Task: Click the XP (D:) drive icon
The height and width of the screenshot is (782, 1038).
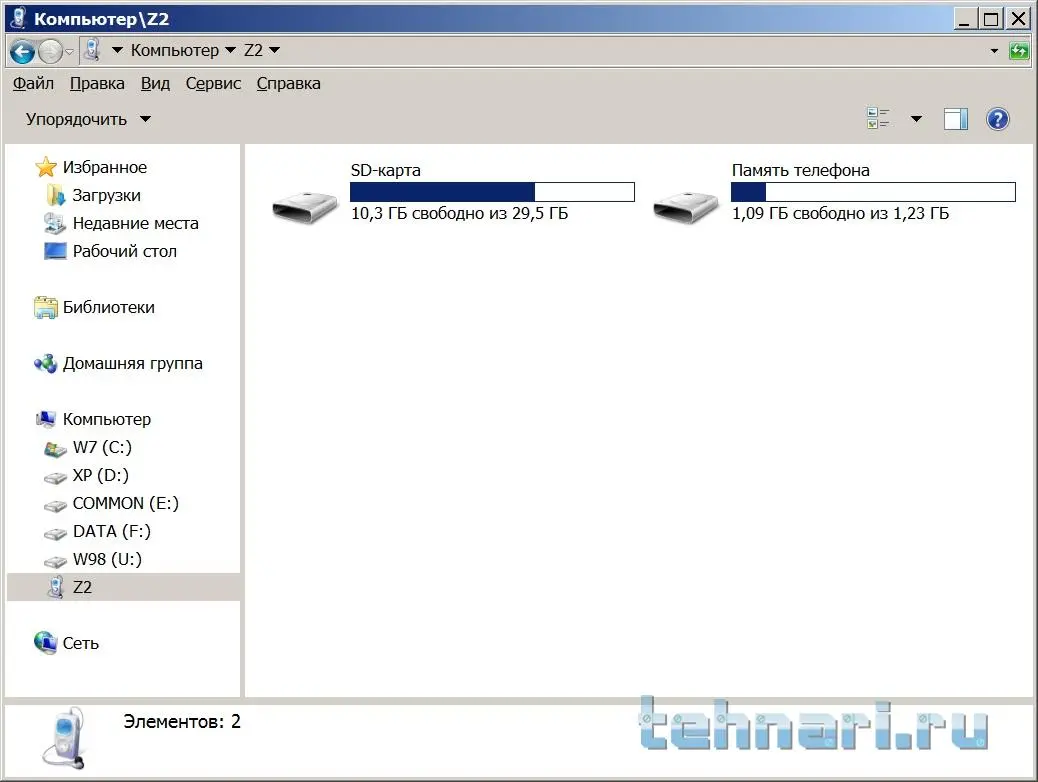Action: click(55, 477)
